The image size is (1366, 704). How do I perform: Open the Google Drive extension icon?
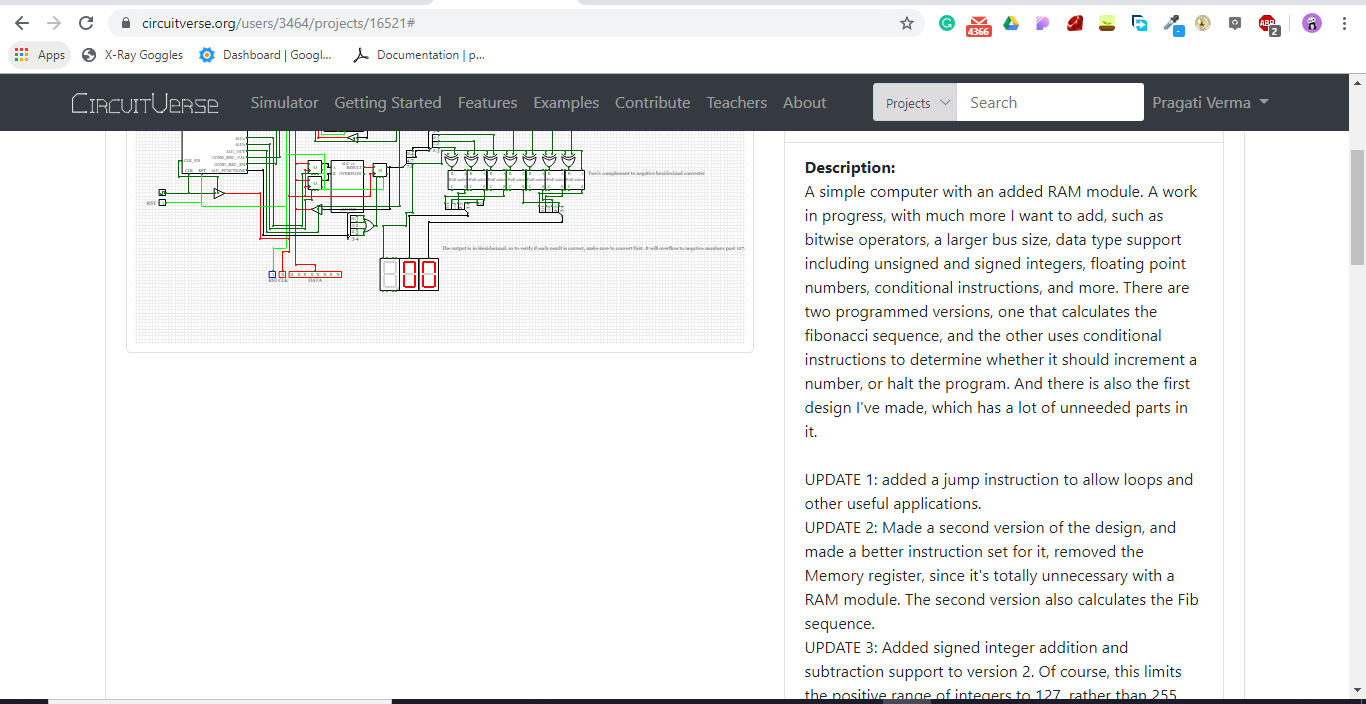pyautogui.click(x=1010, y=23)
